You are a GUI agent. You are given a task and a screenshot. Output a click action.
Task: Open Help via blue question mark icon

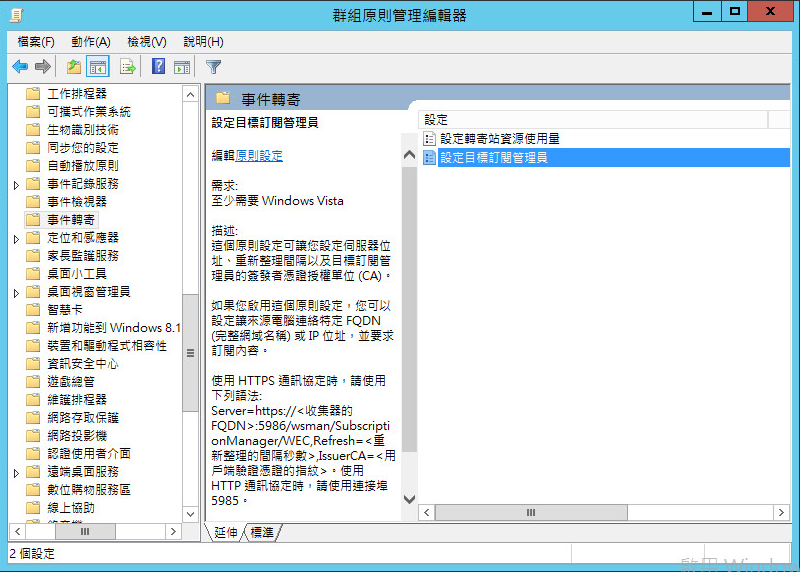click(159, 66)
